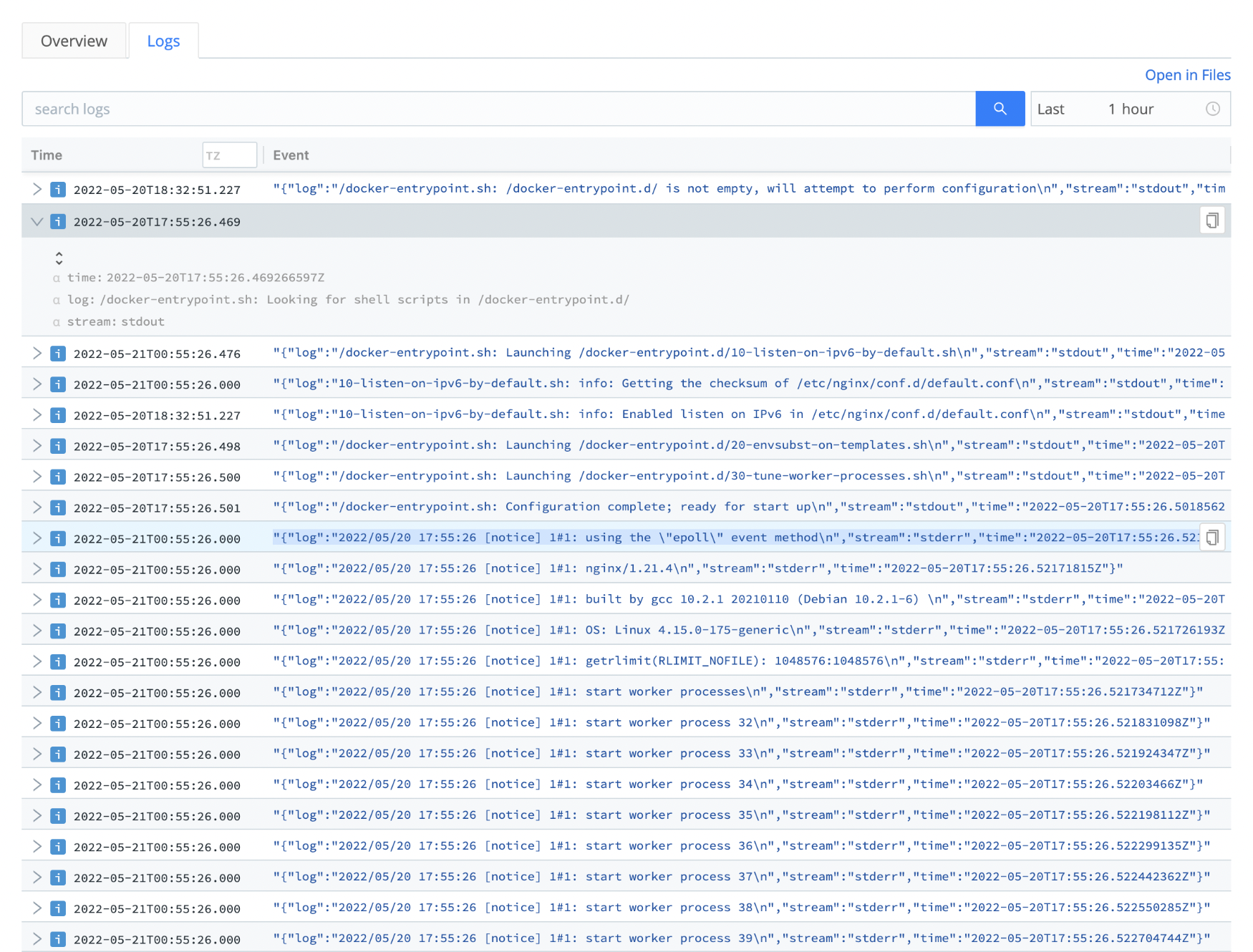The image size is (1253, 952).
Task: Click the info icon on the Configuration complete row
Action: point(57,507)
